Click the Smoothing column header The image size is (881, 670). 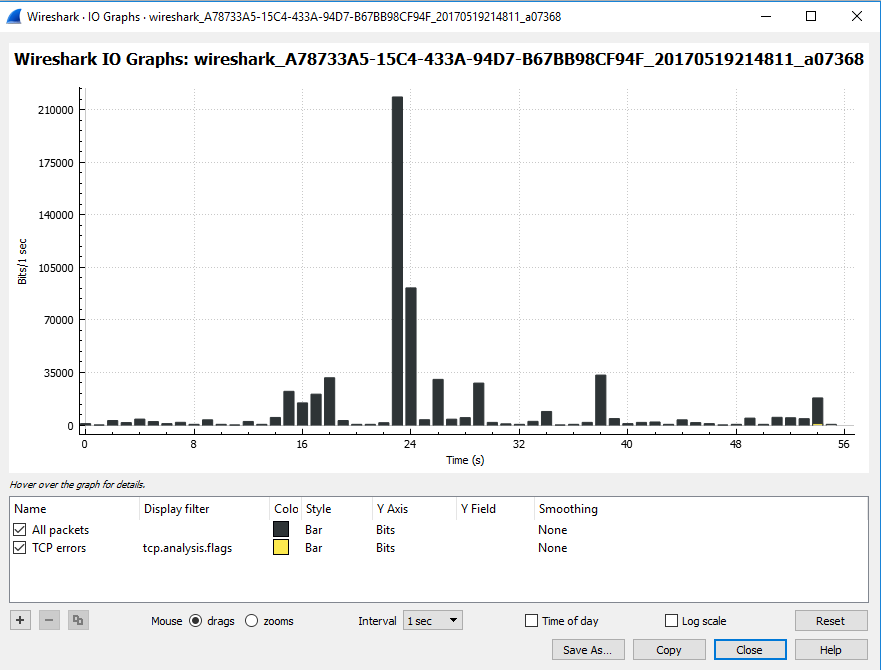(568, 509)
